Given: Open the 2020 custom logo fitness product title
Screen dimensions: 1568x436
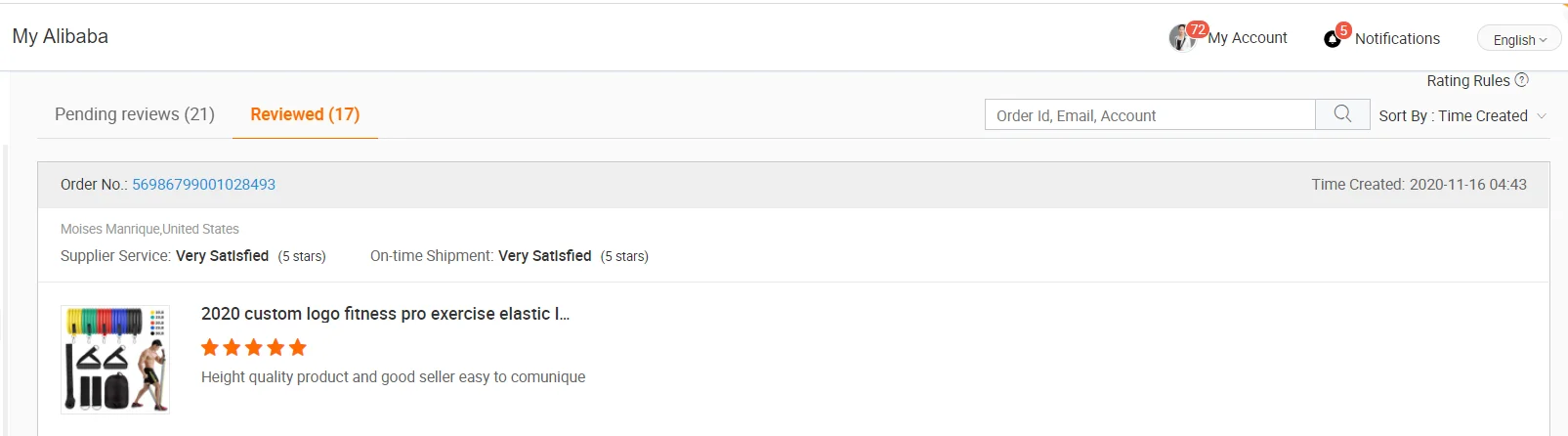Looking at the screenshot, I should click(x=385, y=314).
